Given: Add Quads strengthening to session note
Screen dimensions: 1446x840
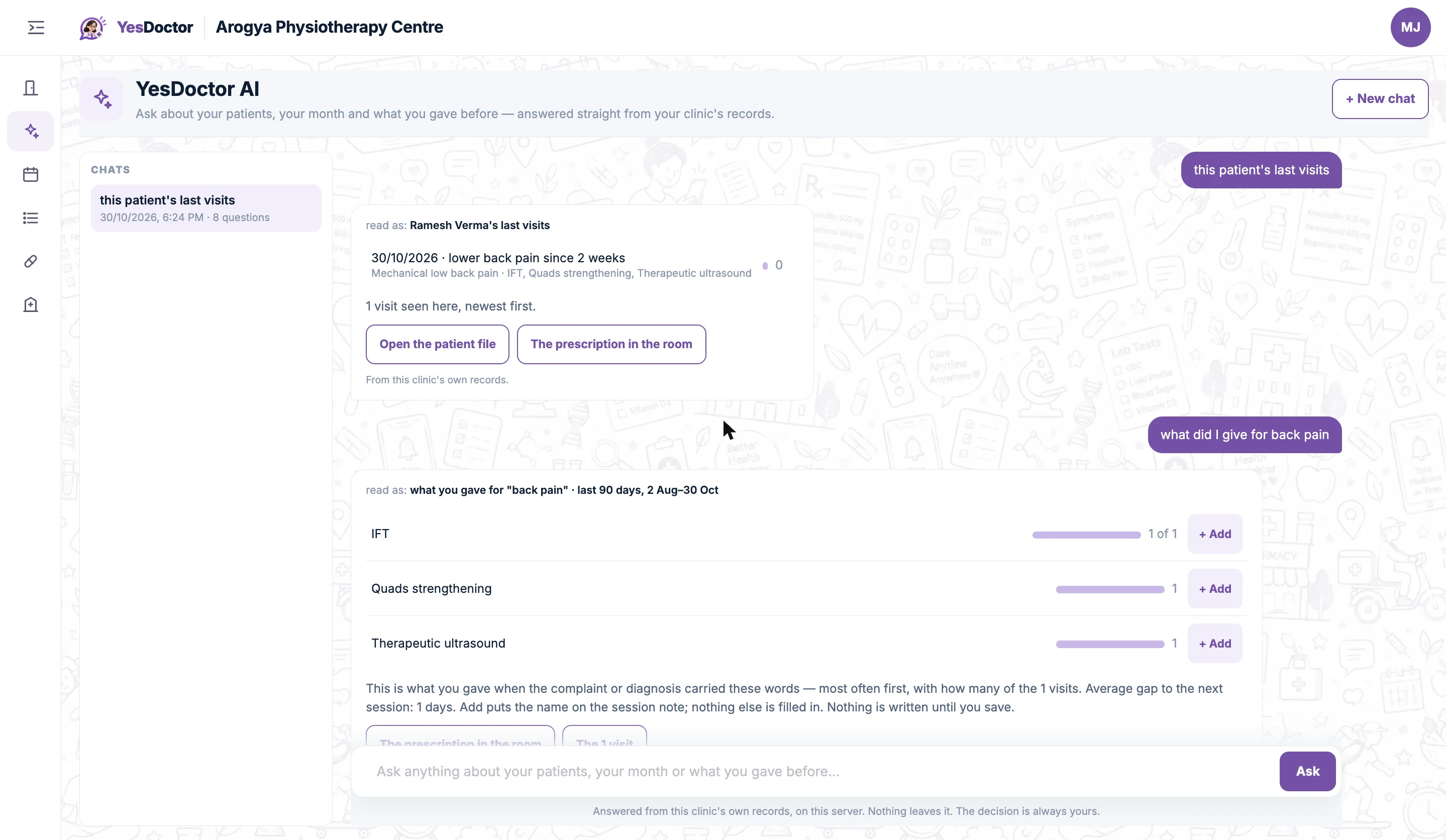Looking at the screenshot, I should click(x=1214, y=589).
